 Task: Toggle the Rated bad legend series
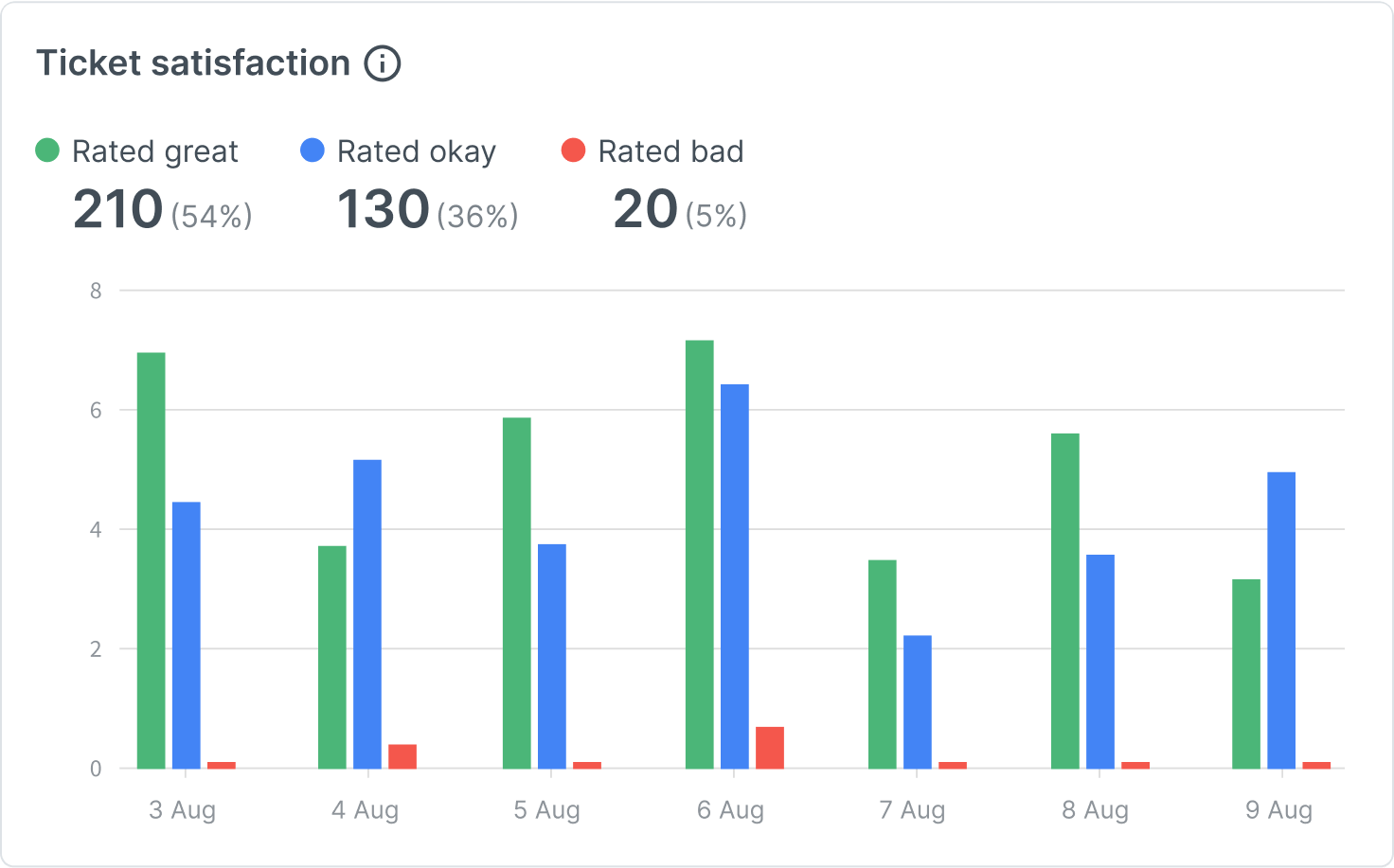coord(670,151)
